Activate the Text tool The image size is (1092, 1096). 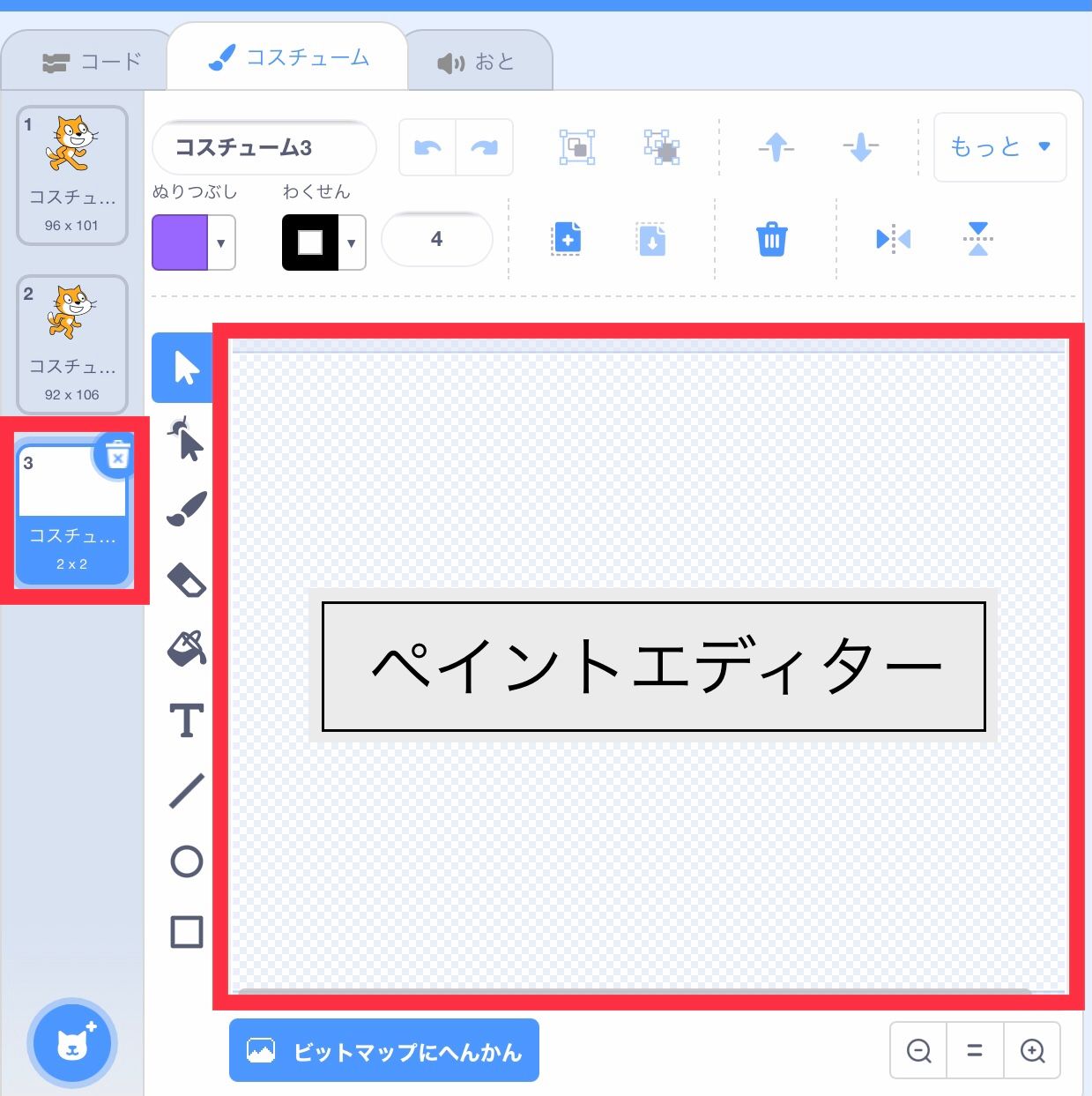185,721
